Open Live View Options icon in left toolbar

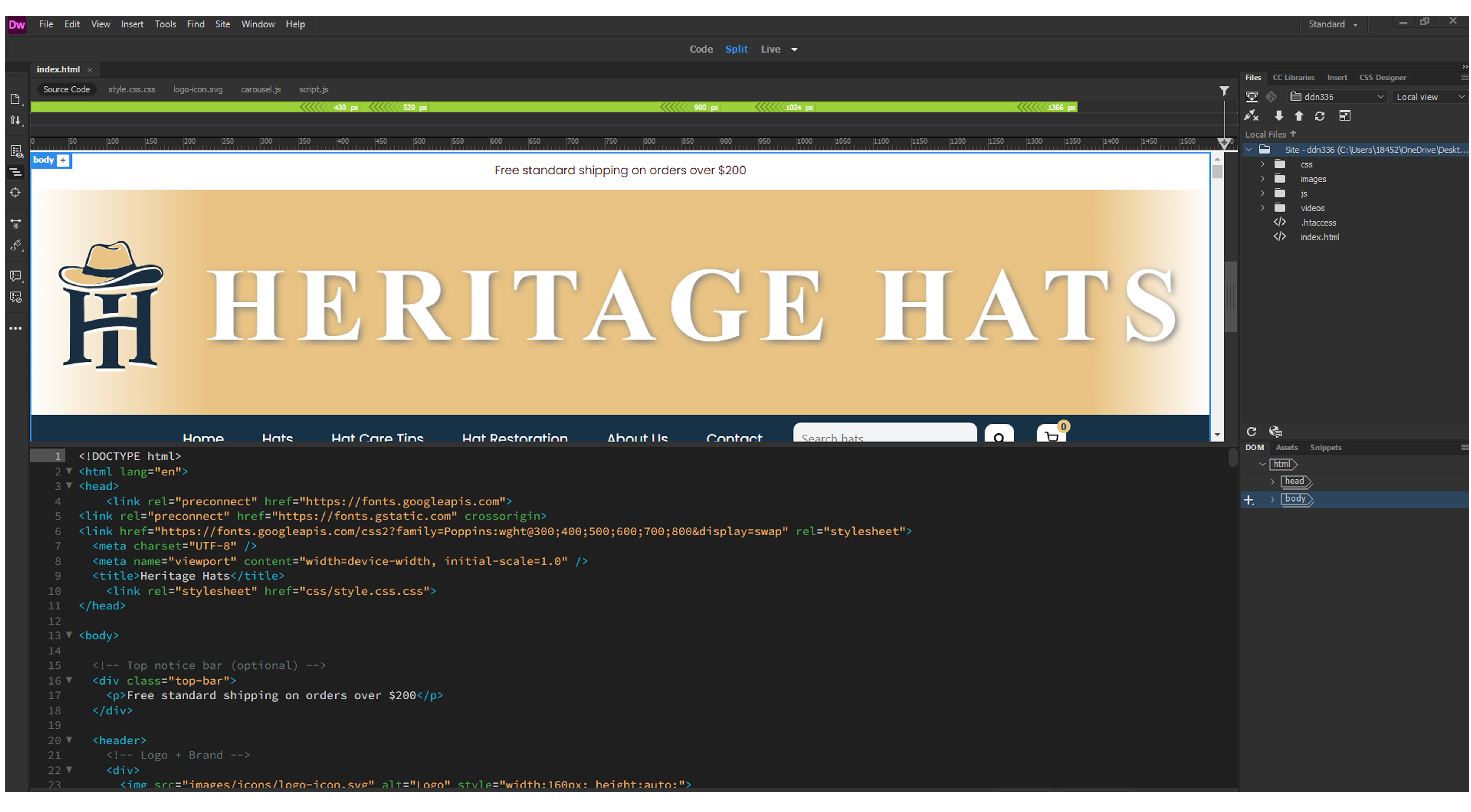pos(16,151)
